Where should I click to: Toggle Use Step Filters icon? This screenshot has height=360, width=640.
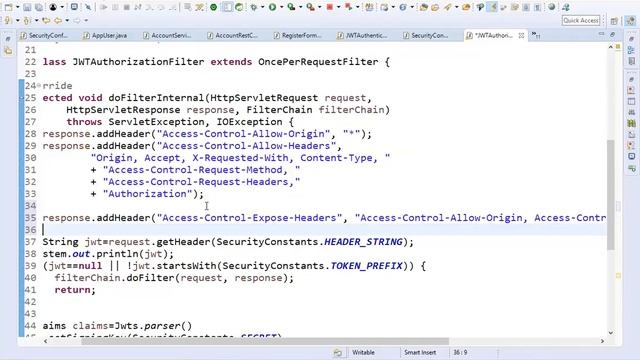click(199, 7)
